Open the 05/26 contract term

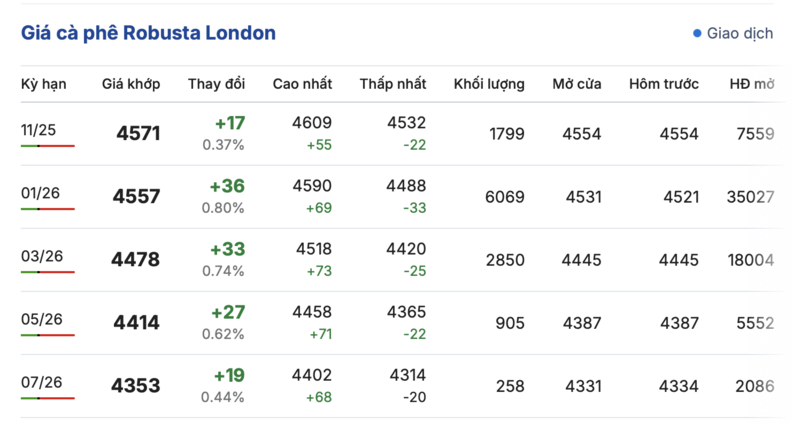click(x=42, y=319)
